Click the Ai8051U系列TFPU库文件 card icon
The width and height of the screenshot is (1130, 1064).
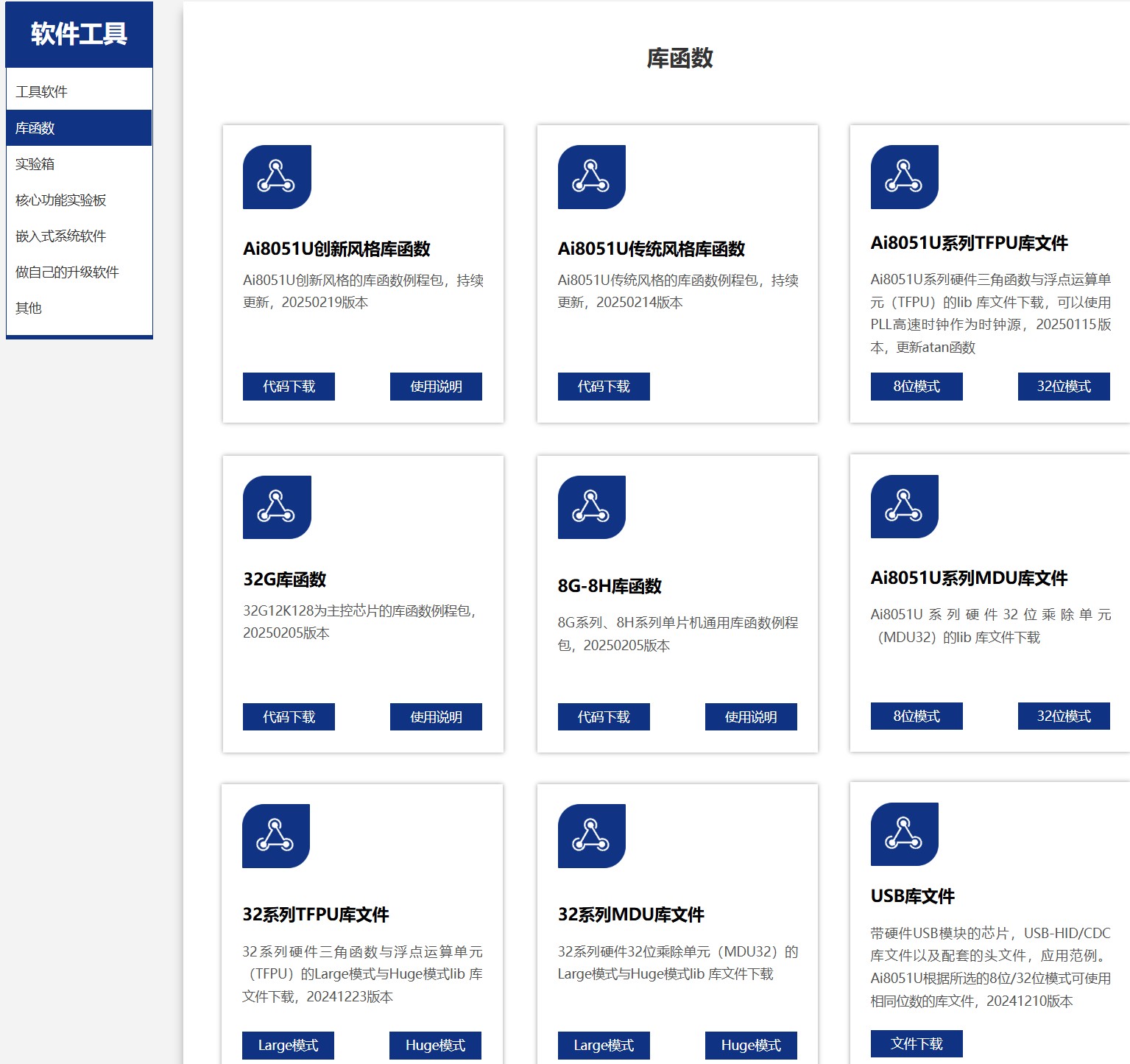tap(904, 177)
